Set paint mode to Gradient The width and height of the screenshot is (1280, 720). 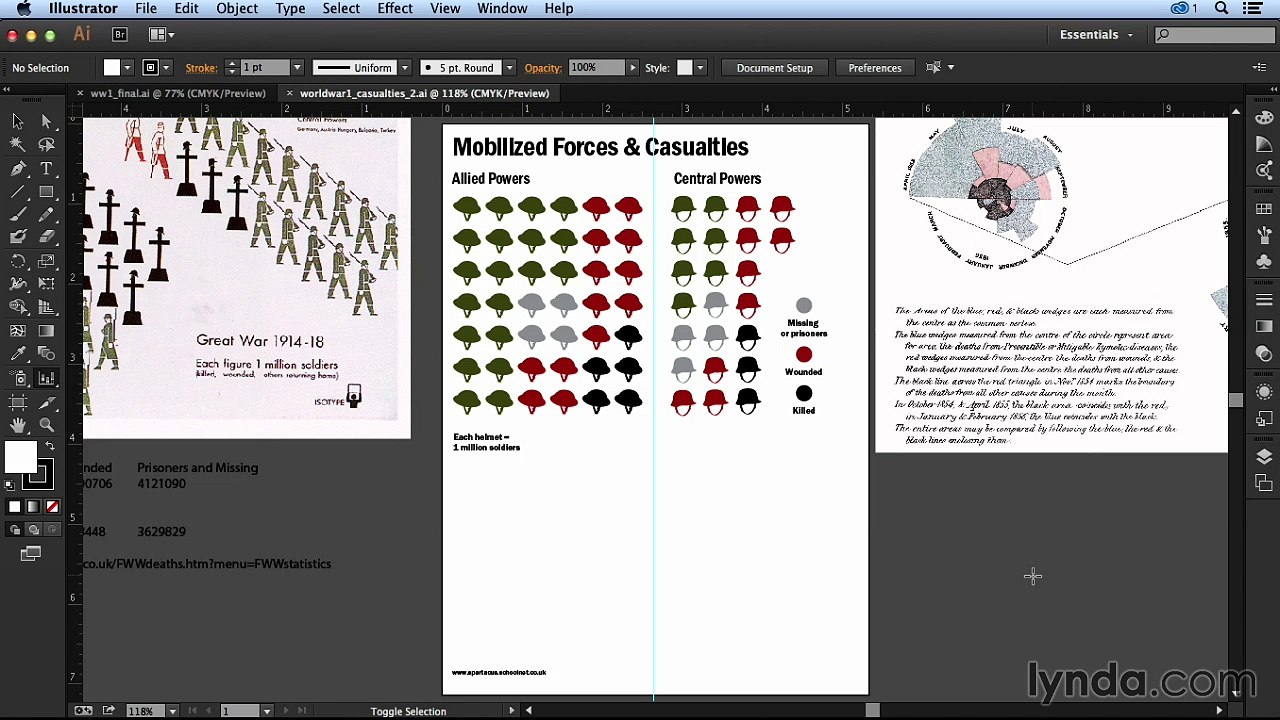(x=34, y=507)
